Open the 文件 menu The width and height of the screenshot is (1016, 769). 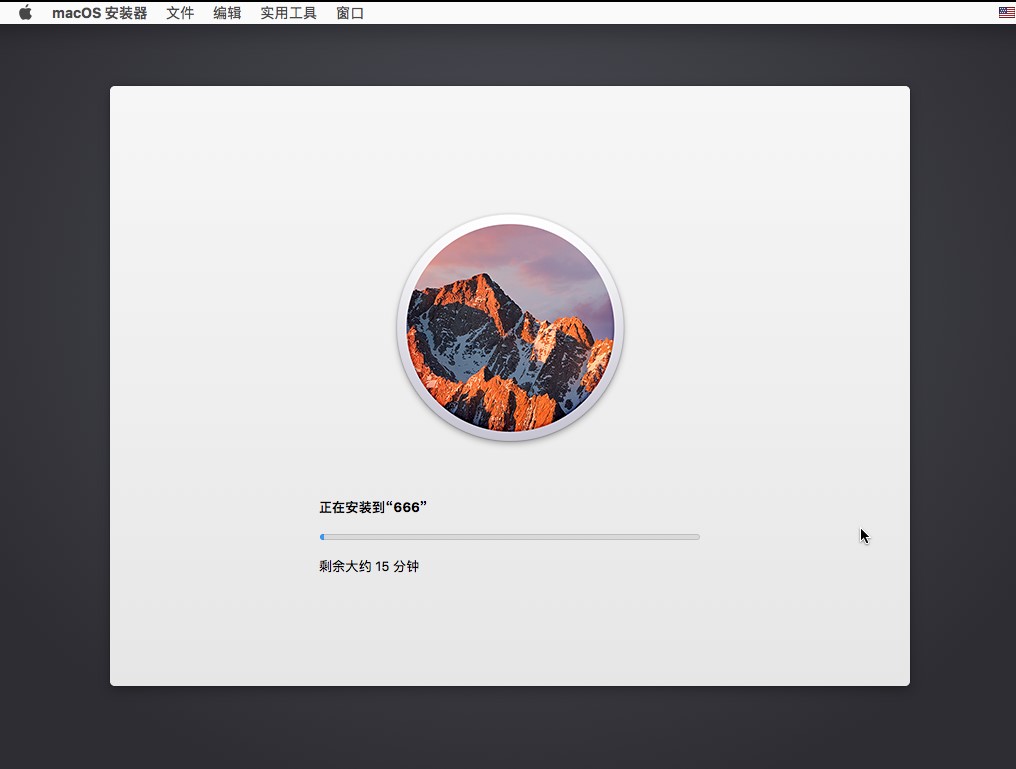[179, 13]
